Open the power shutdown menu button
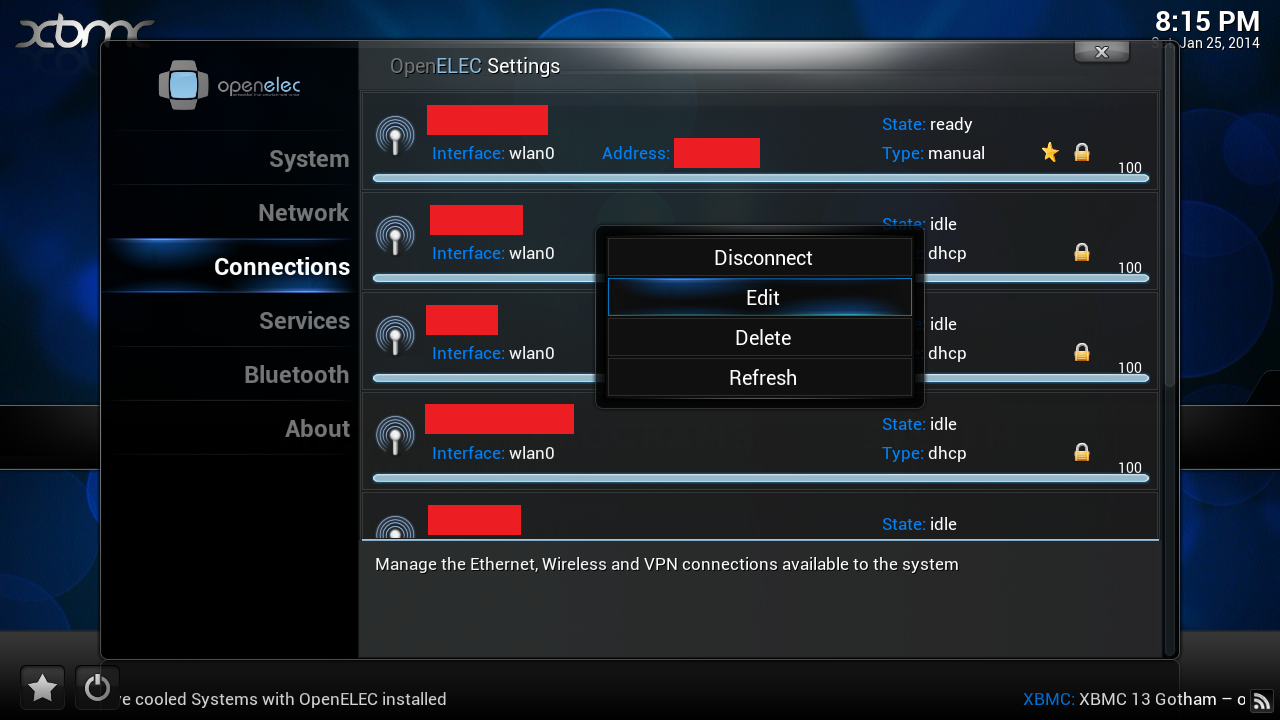The width and height of the screenshot is (1280, 720). pyautogui.click(x=97, y=688)
